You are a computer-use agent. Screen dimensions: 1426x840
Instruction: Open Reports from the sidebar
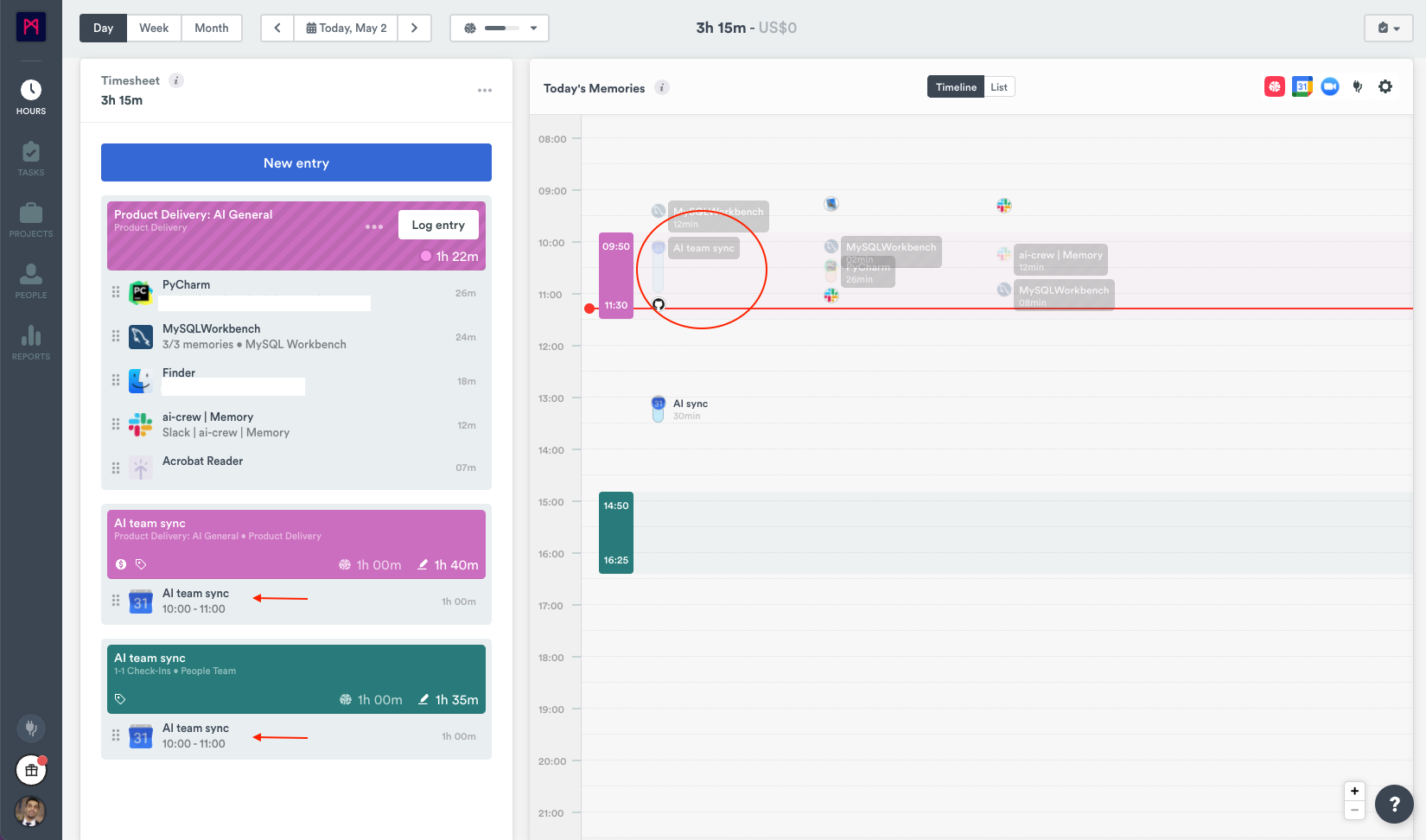coord(31,342)
